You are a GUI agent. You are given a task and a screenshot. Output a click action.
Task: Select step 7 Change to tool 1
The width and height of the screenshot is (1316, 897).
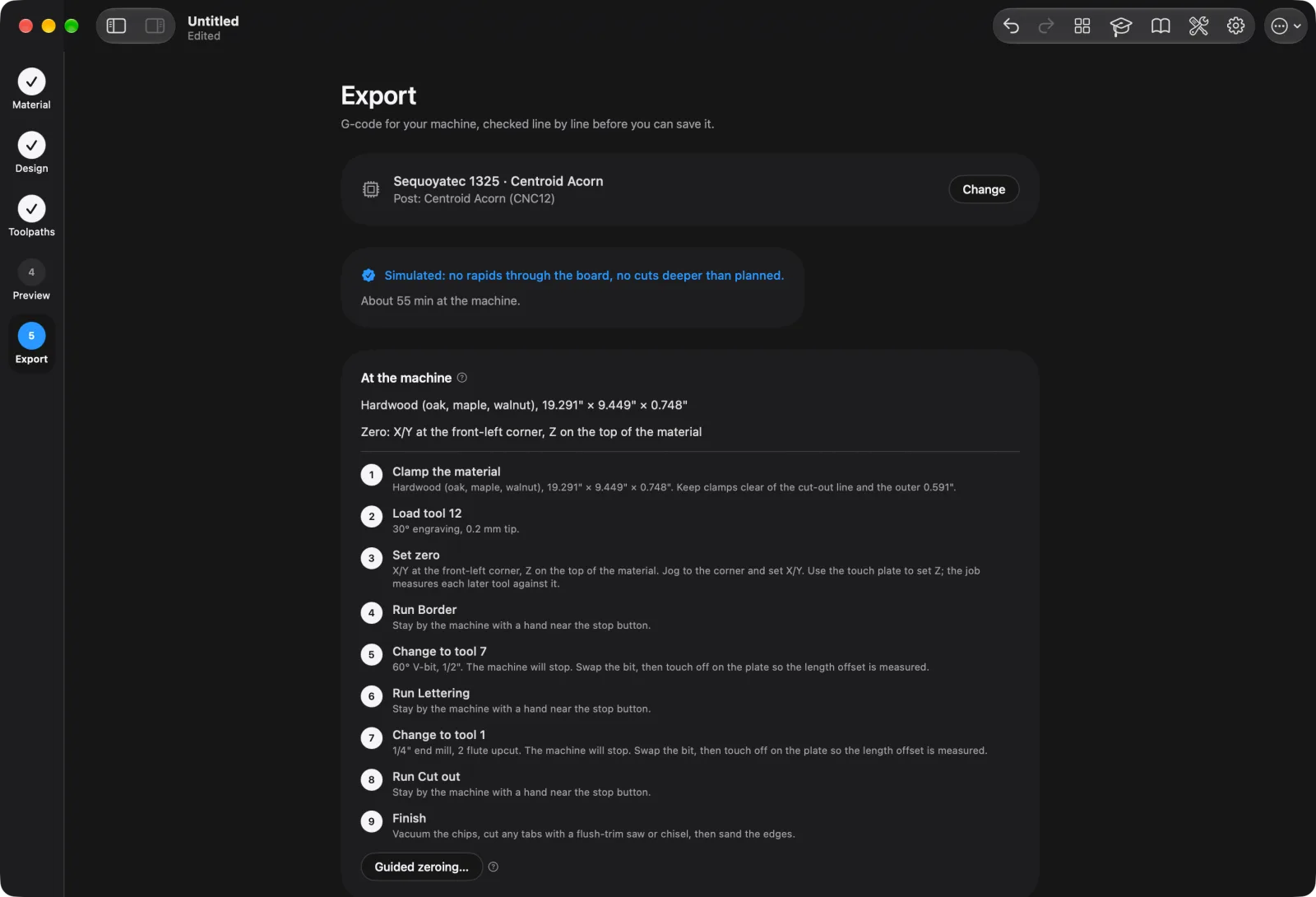point(689,741)
